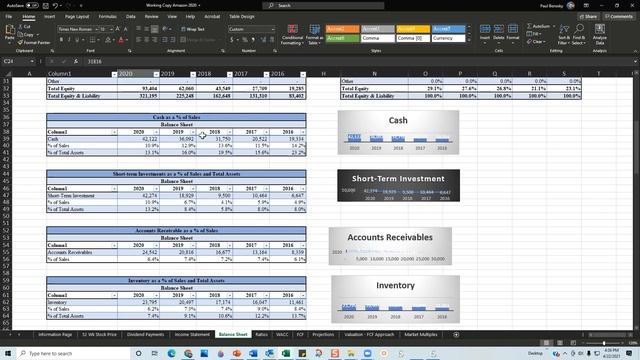This screenshot has width=640, height=360.
Task: Click the Analyze Data icon
Action: click(600, 29)
